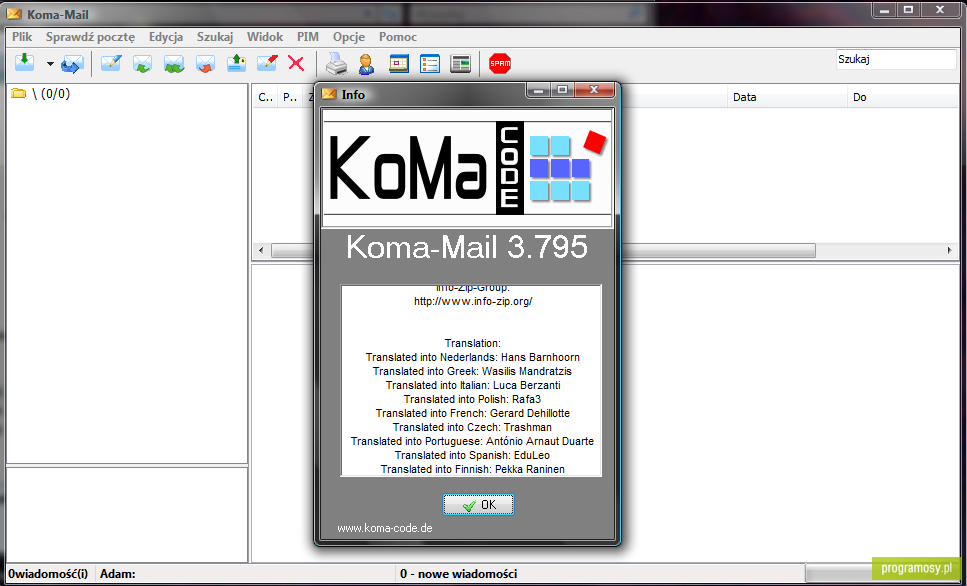Click the receive mail icon with green arrow
The height and width of the screenshot is (586, 967).
click(25, 63)
